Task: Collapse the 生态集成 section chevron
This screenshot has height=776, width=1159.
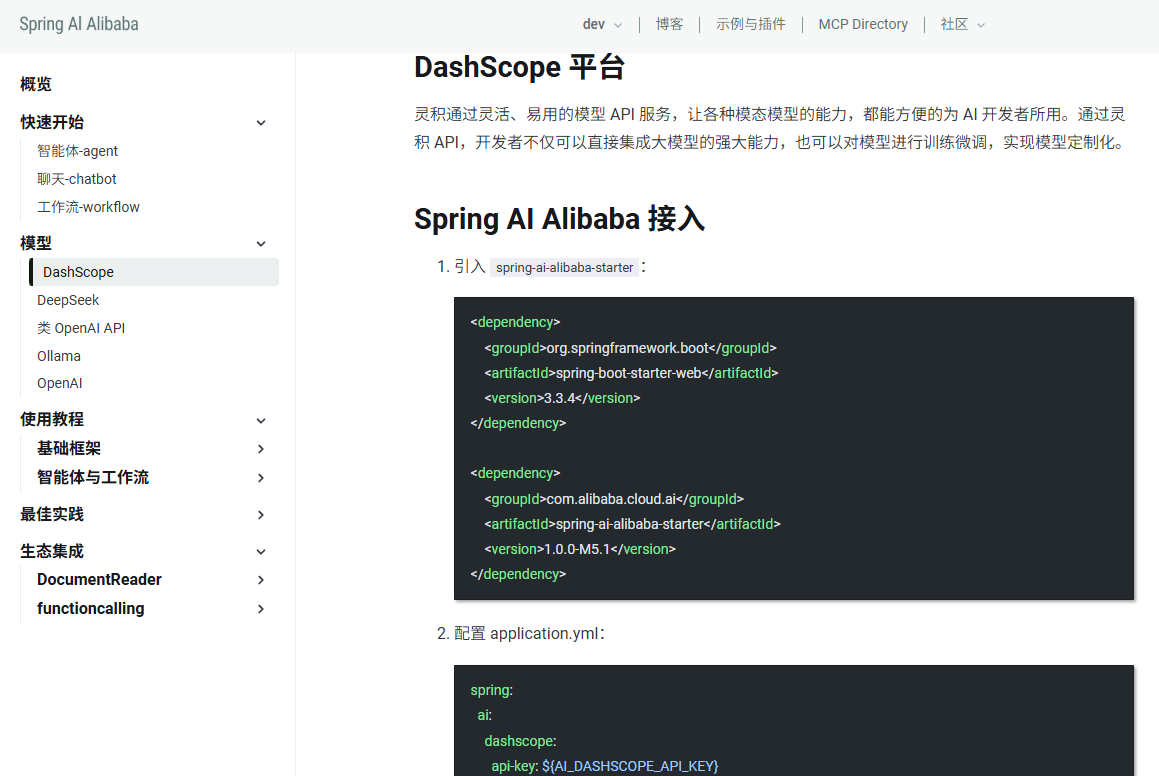Action: coord(261,552)
